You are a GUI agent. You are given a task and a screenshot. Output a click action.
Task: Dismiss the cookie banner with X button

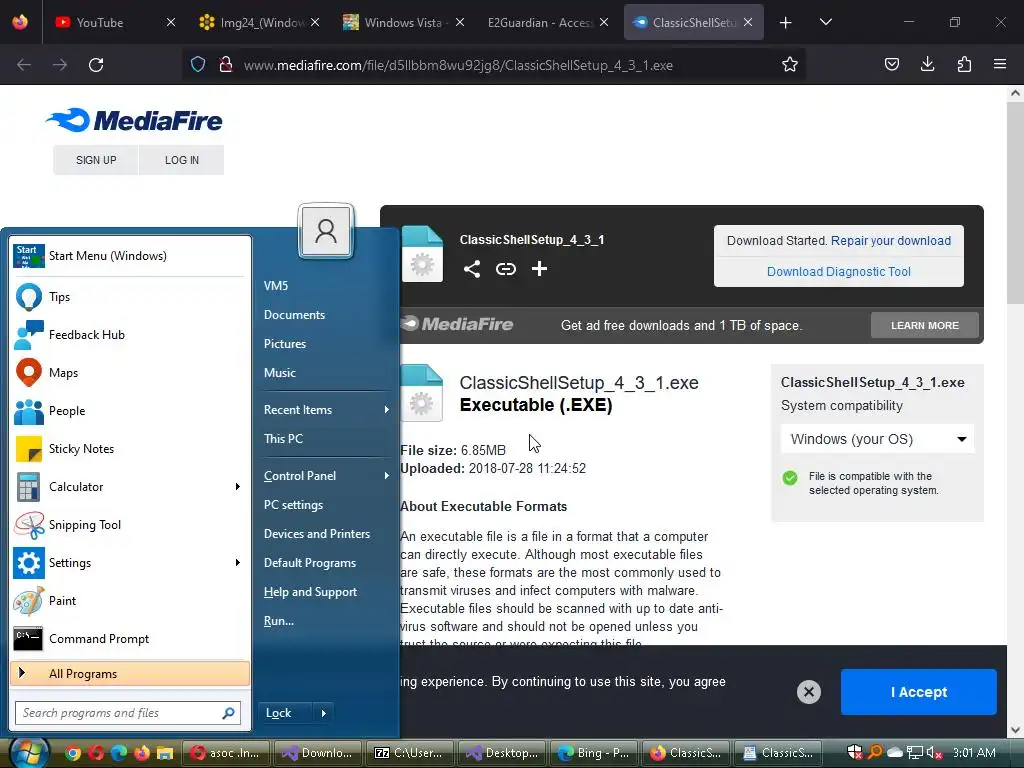(x=808, y=692)
